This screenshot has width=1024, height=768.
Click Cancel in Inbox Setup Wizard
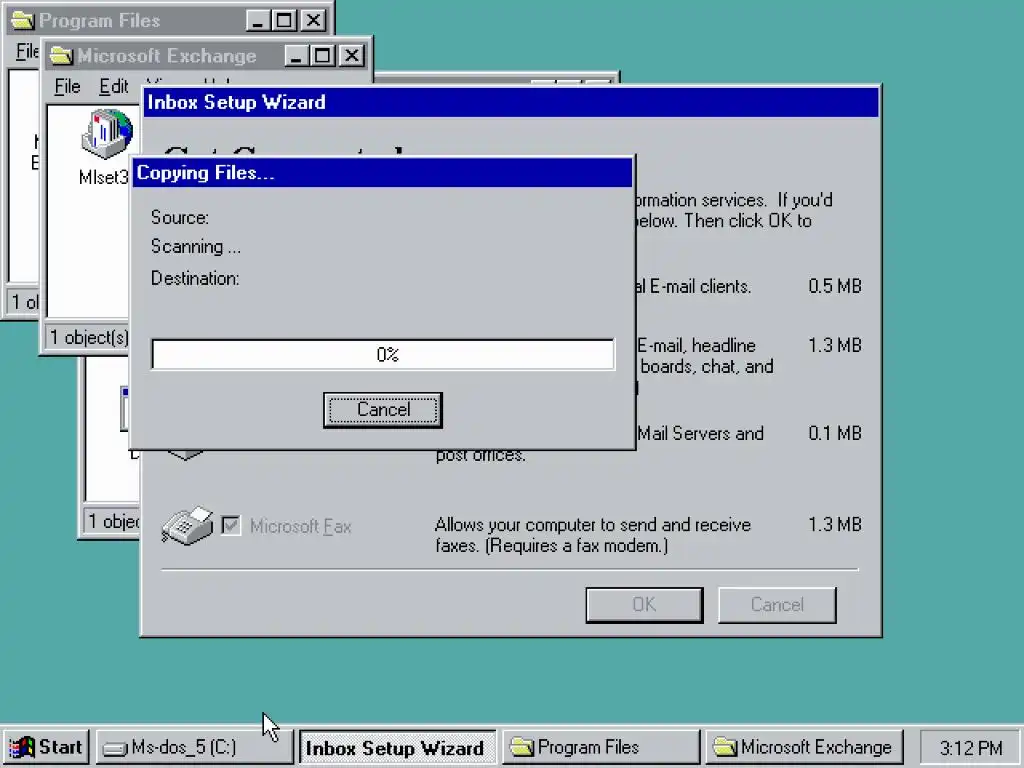tap(776, 605)
